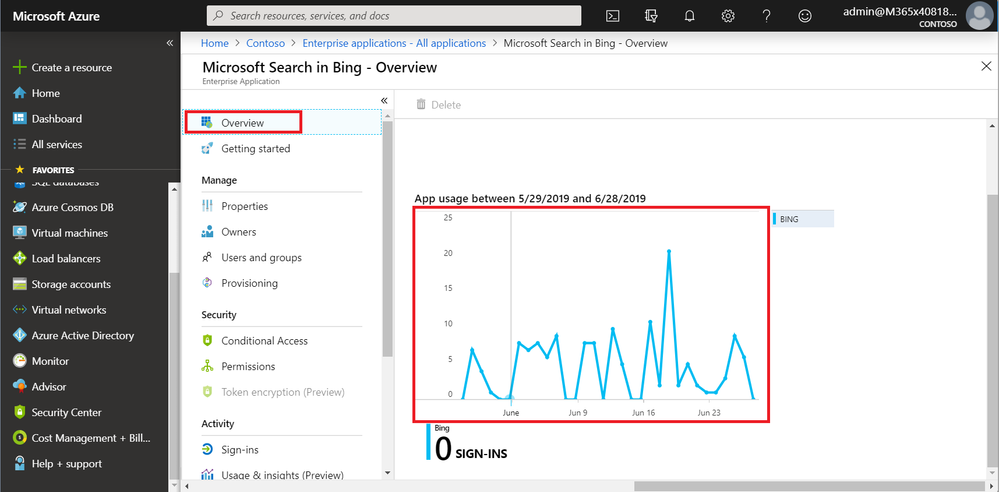Open the Directory + subscription filter icon
This screenshot has width=999, height=492.
[x=650, y=16]
